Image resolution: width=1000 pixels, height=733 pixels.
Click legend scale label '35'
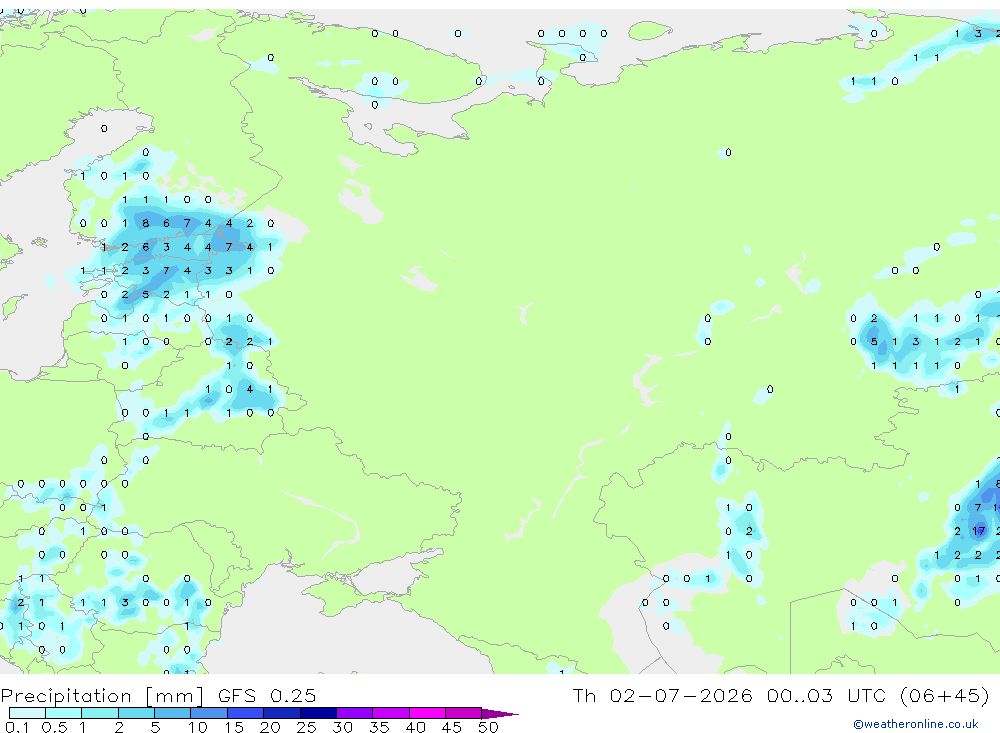tap(379, 727)
